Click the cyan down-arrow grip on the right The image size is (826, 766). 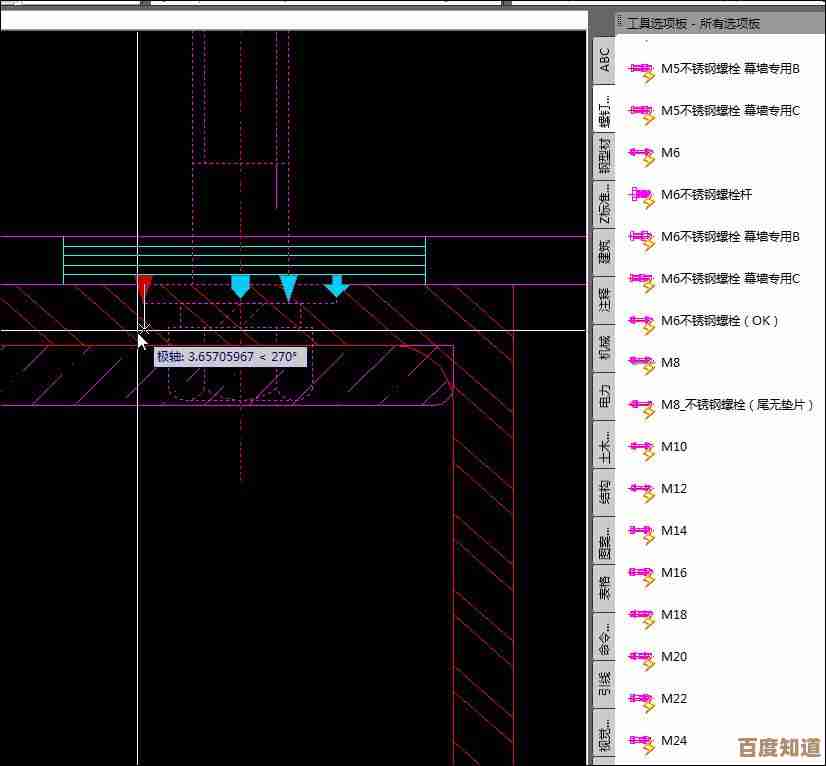[337, 286]
